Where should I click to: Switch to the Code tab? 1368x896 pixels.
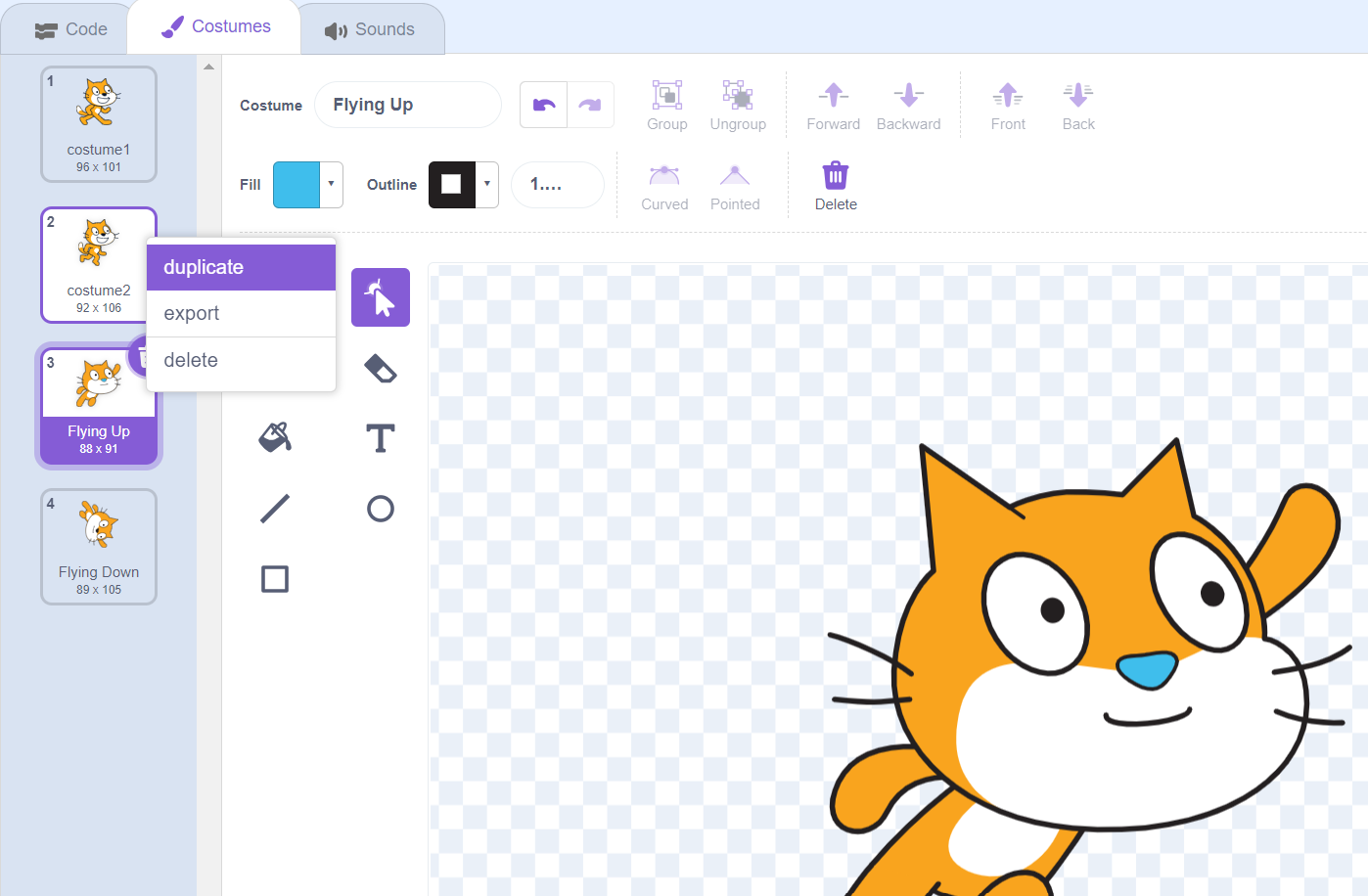click(x=70, y=29)
